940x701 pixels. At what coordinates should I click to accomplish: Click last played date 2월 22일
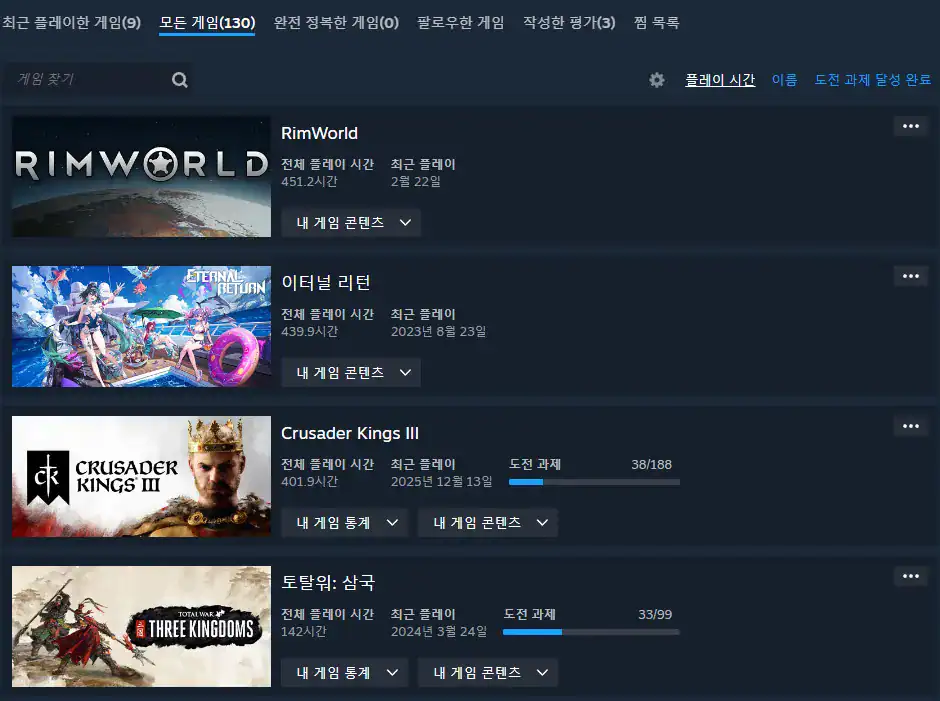pyautogui.click(x=415, y=181)
